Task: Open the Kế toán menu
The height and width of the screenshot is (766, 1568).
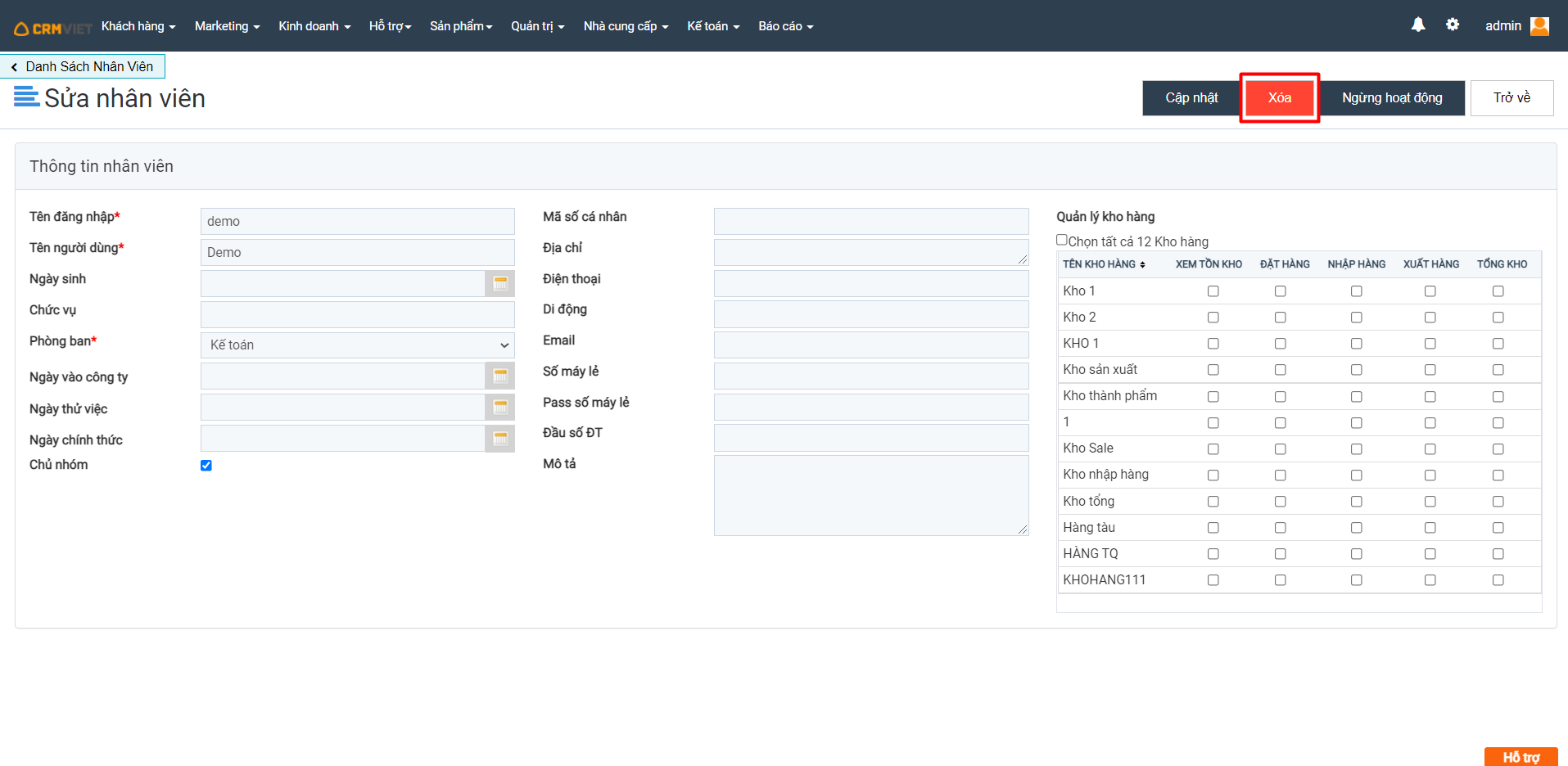Action: pos(712,26)
